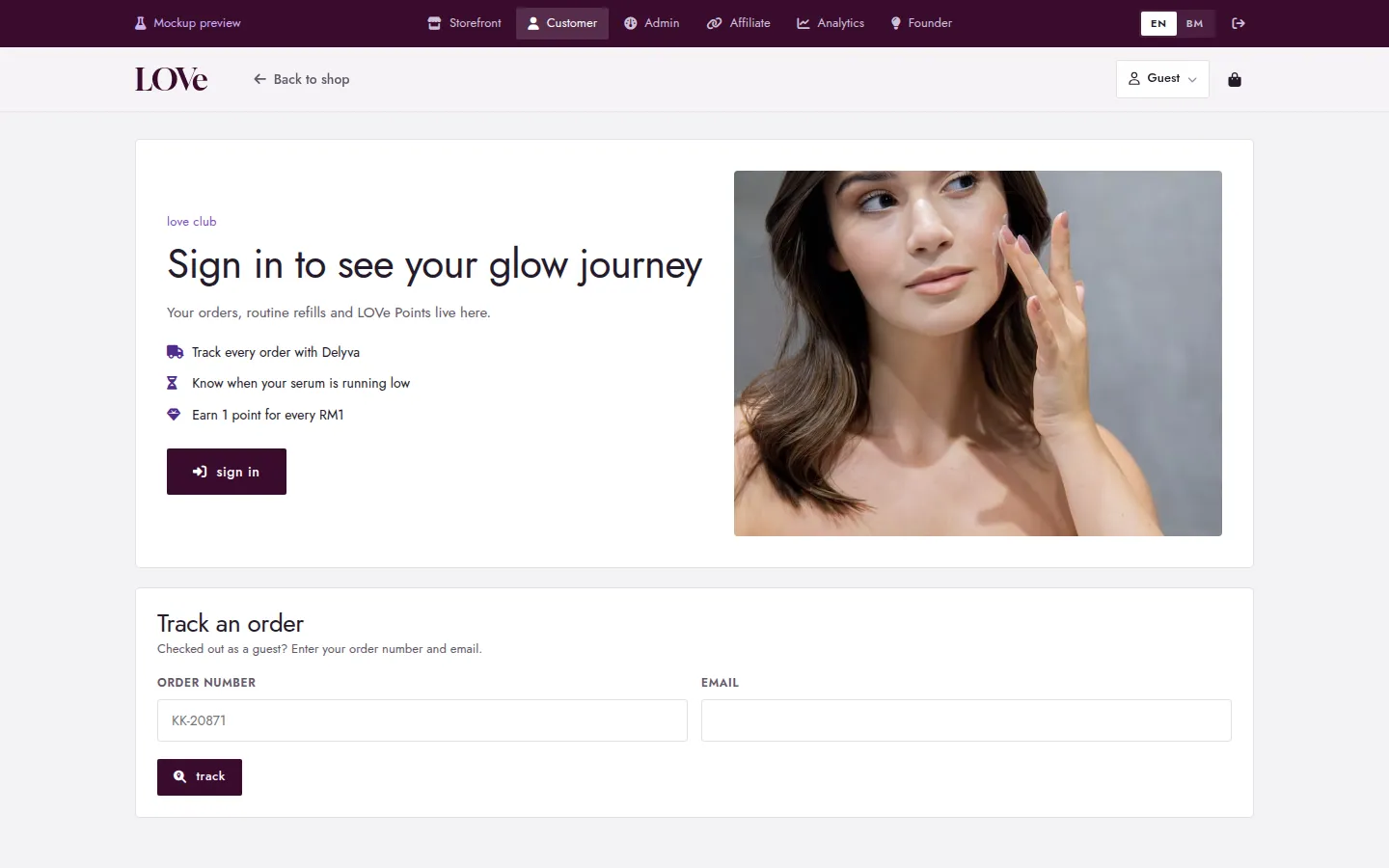Go to the Admin tab
The image size is (1389, 868).
[651, 23]
